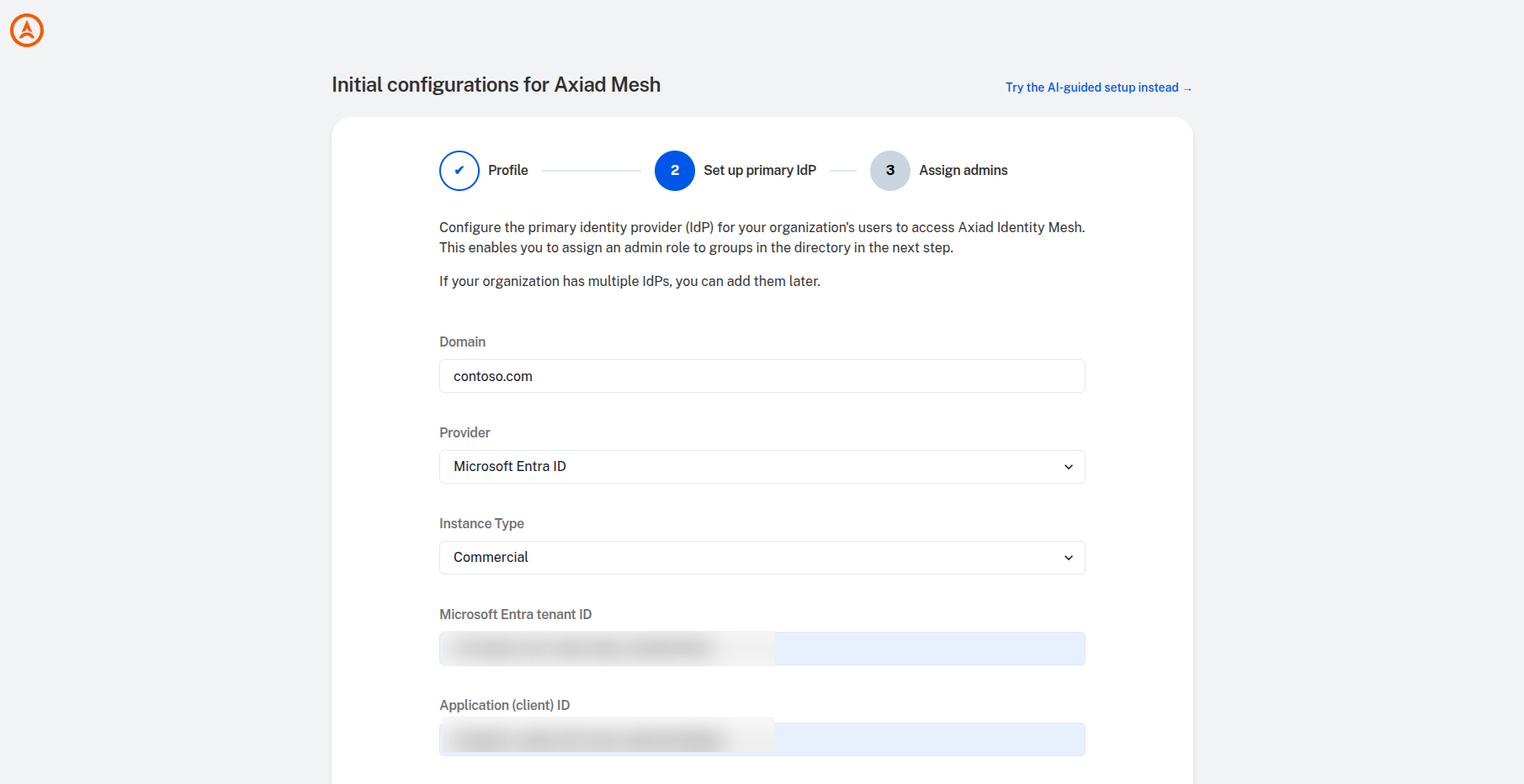
Task: Click the Profile step label
Action: (x=508, y=170)
